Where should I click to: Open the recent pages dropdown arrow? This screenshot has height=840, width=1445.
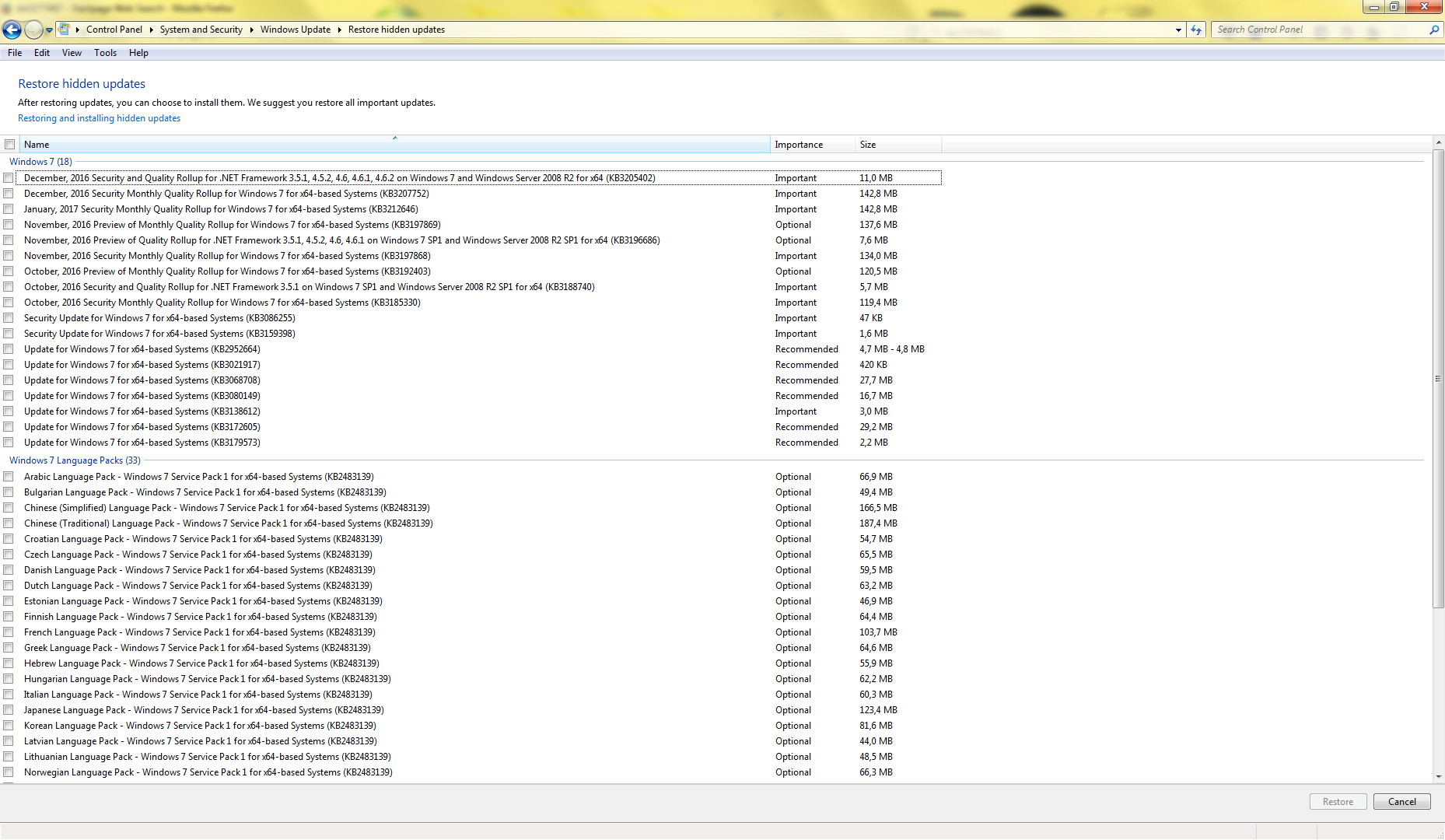(x=49, y=30)
